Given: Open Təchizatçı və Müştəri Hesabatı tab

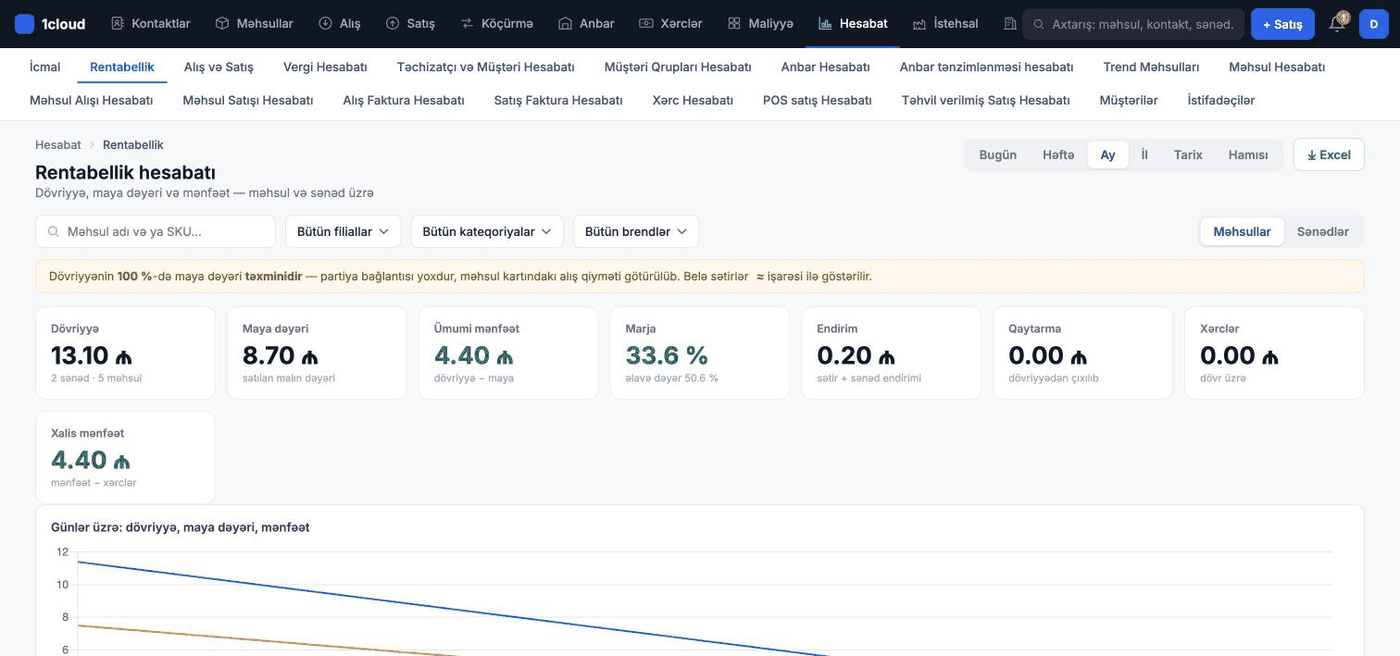Looking at the screenshot, I should point(485,67).
